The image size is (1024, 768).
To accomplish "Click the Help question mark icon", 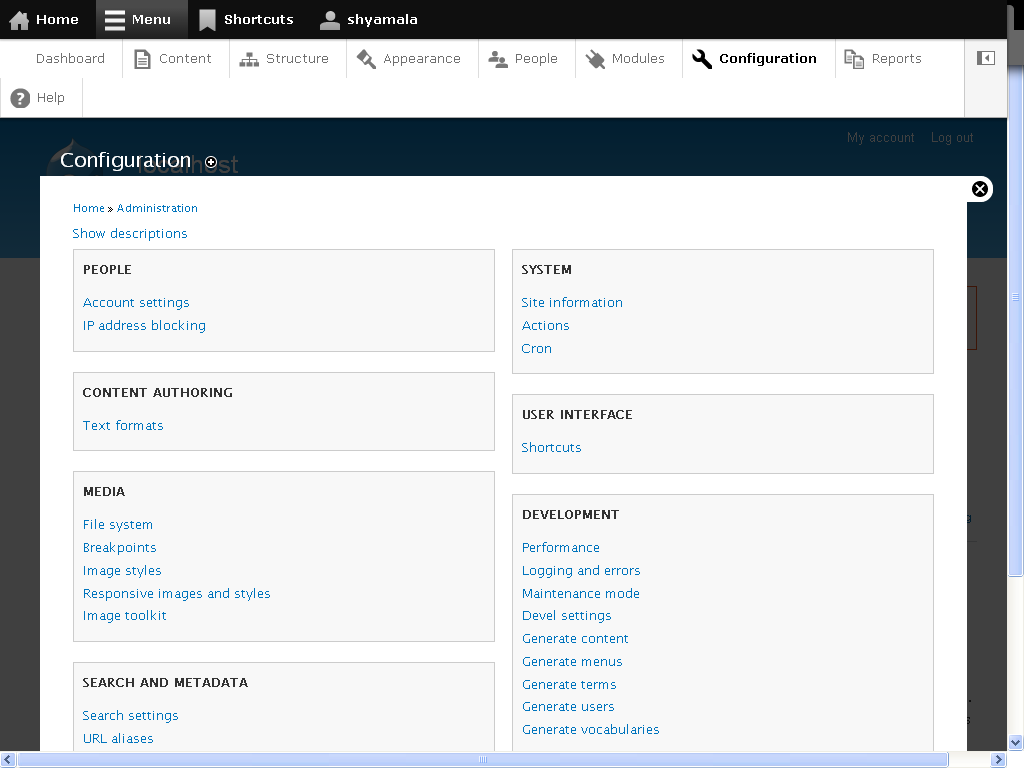I will [19, 97].
